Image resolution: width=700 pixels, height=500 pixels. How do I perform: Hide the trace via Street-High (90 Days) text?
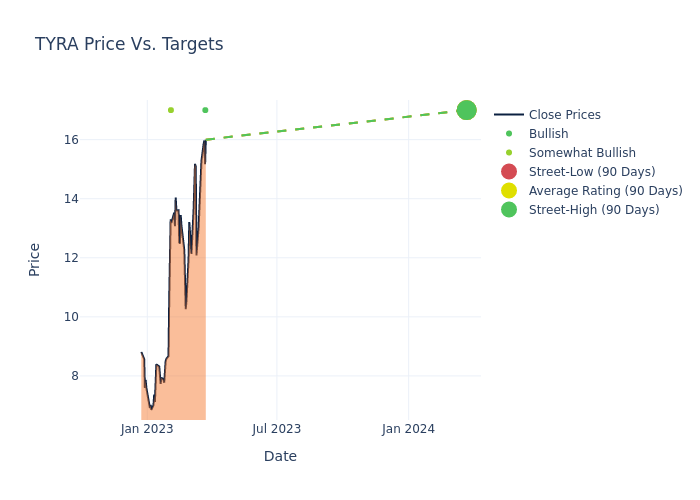point(594,210)
